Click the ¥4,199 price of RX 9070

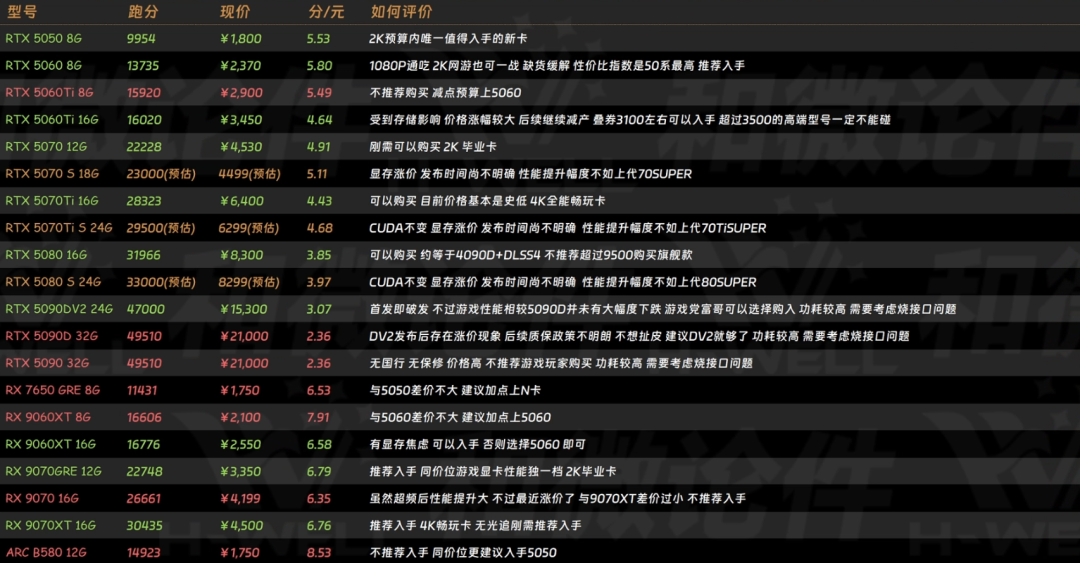click(x=240, y=498)
